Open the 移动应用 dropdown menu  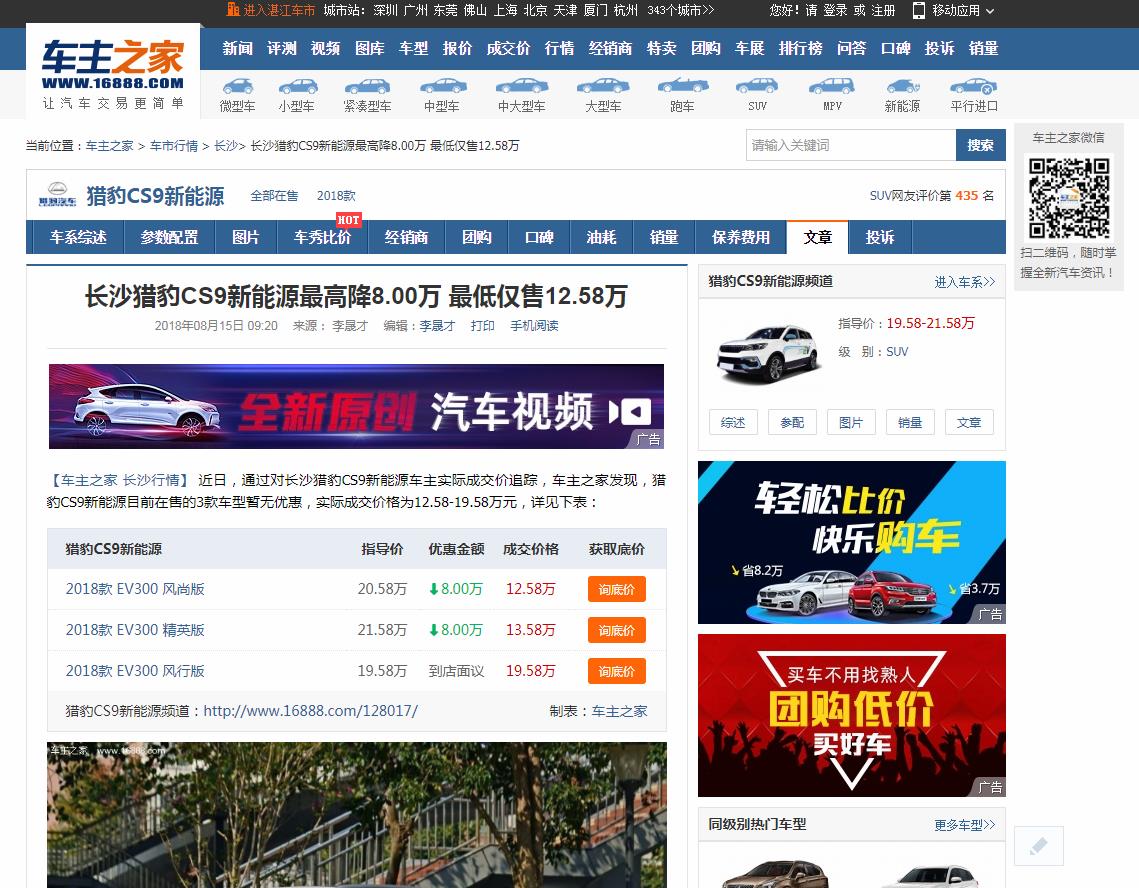[x=953, y=10]
